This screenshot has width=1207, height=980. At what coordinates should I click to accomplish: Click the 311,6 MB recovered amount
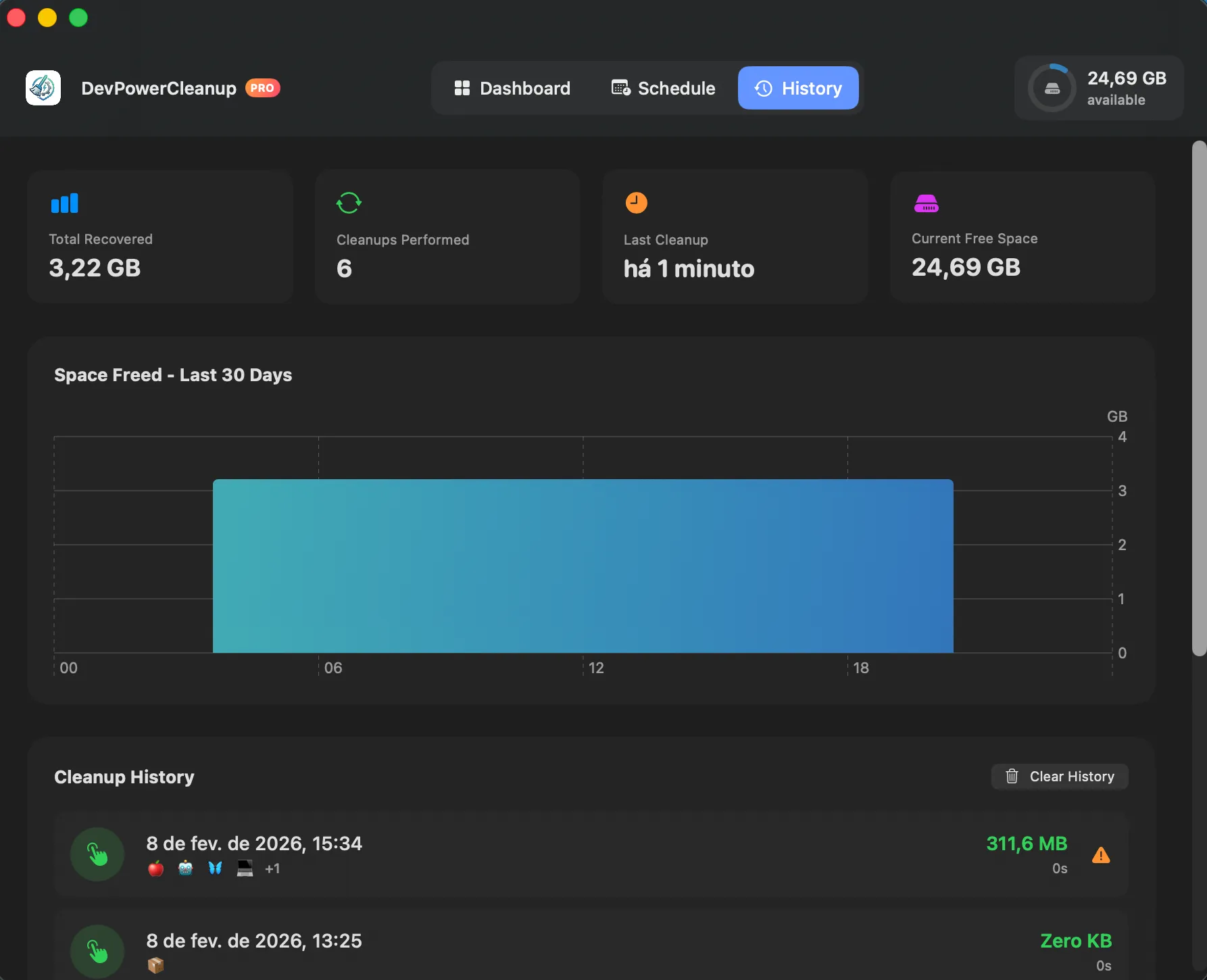point(1026,843)
